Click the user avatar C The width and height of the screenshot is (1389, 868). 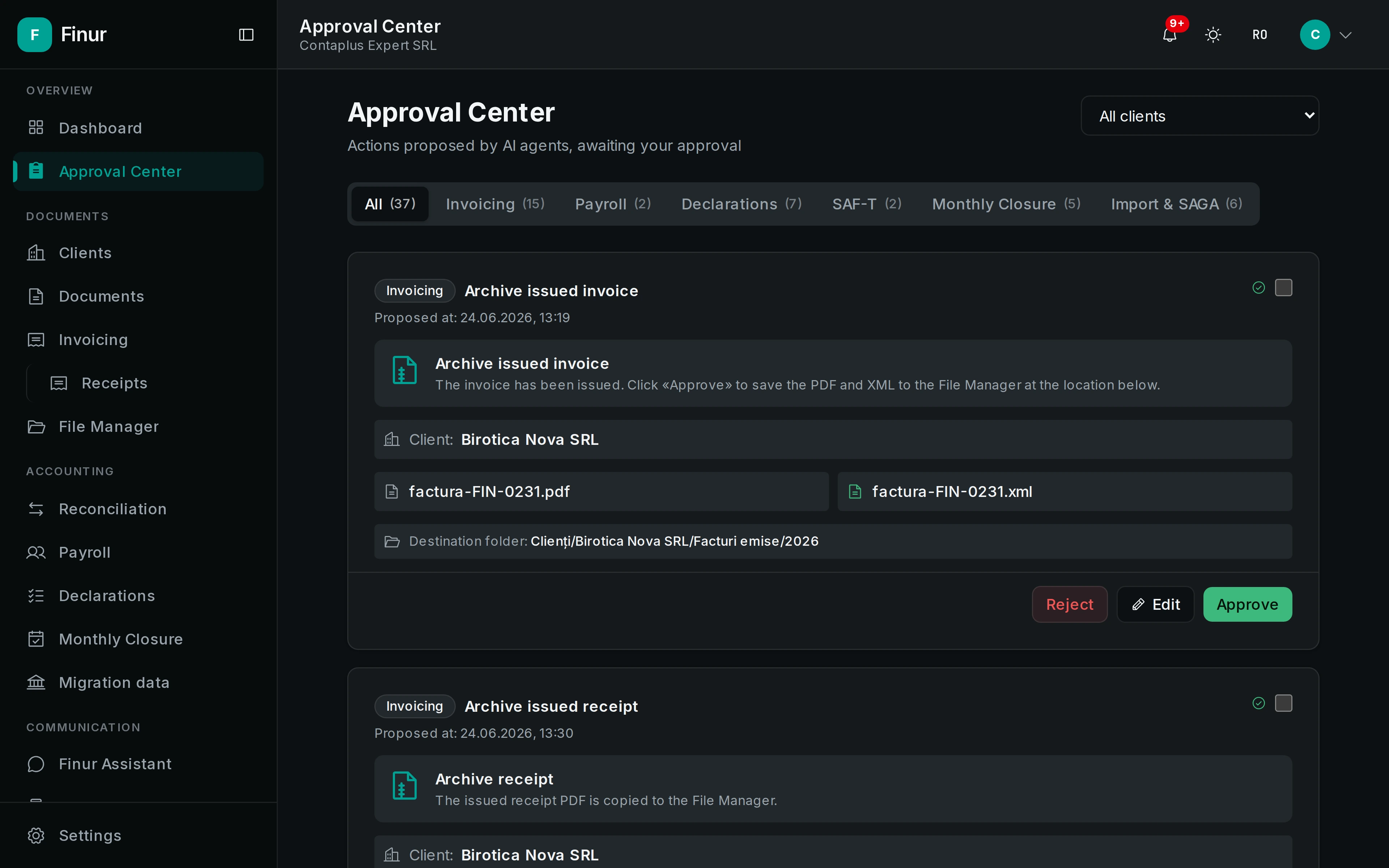click(x=1315, y=35)
